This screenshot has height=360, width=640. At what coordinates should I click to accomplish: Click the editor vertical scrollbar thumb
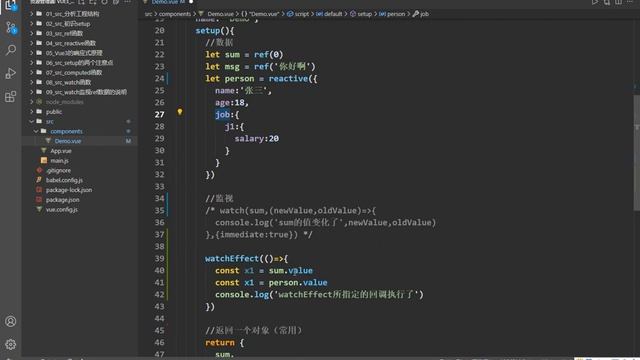click(637, 153)
